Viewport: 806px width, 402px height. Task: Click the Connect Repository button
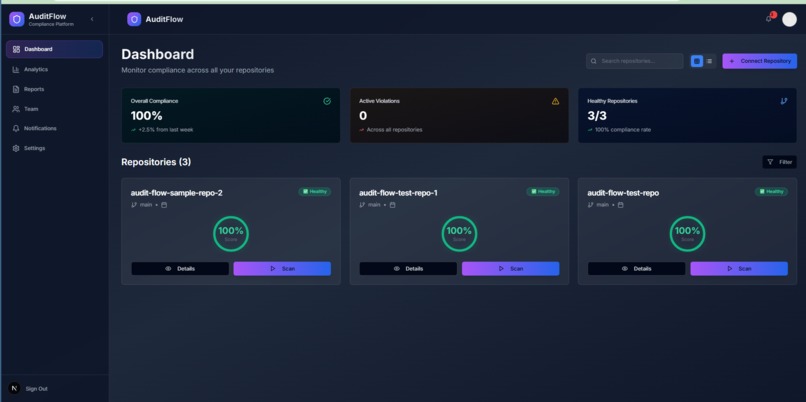pyautogui.click(x=760, y=61)
